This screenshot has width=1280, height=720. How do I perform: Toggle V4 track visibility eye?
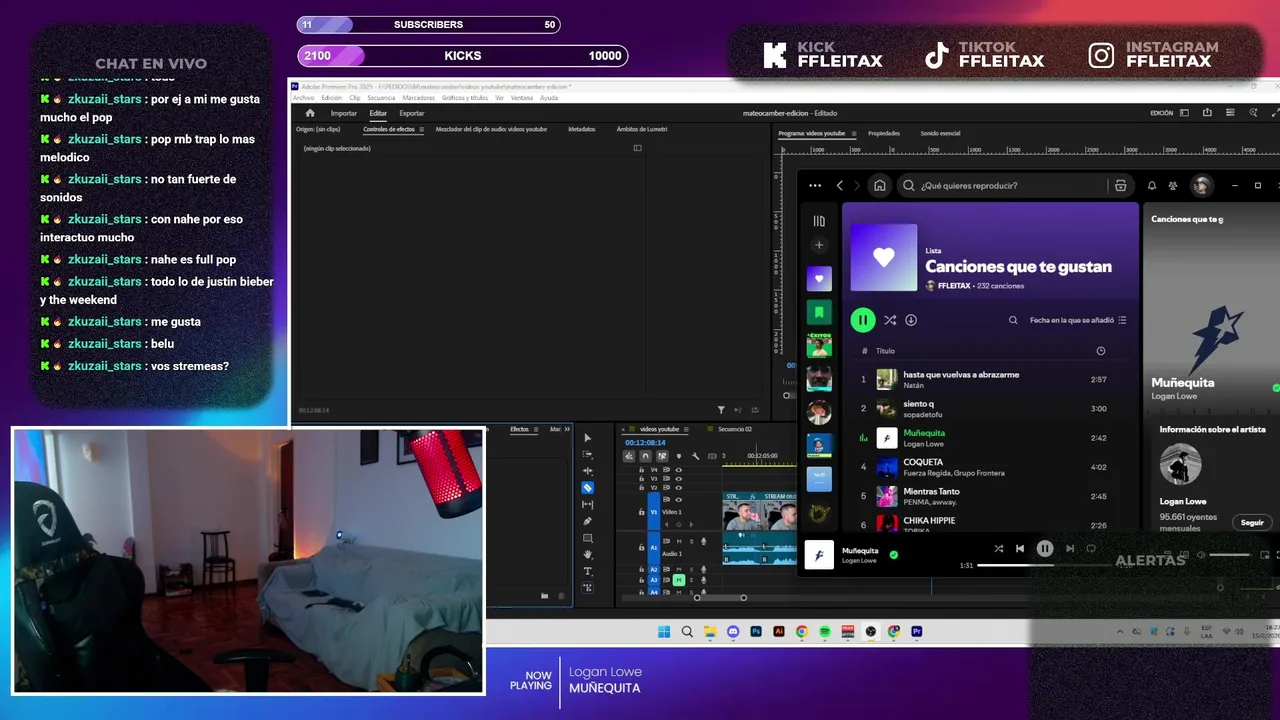point(678,470)
